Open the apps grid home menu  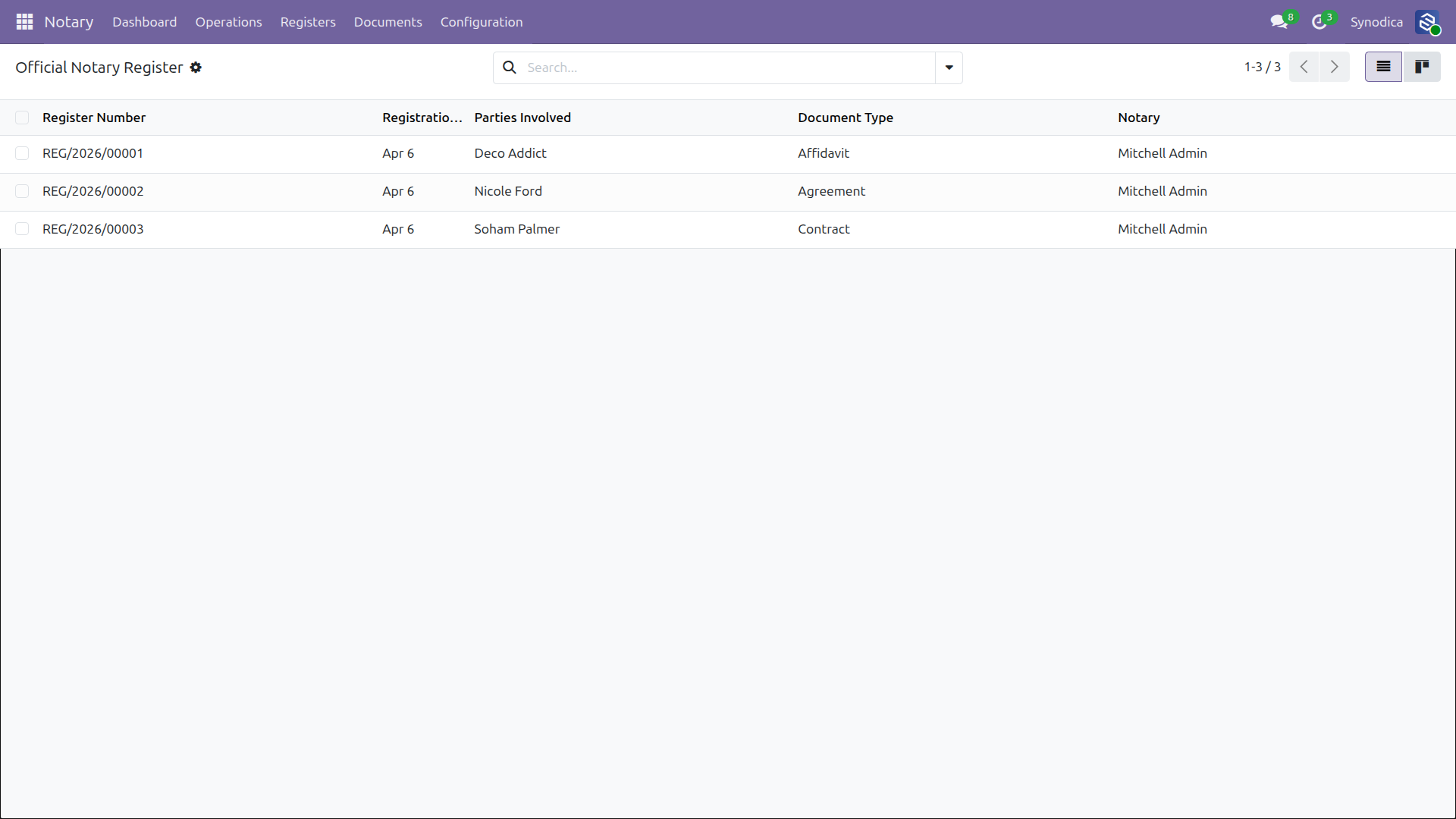pos(24,22)
